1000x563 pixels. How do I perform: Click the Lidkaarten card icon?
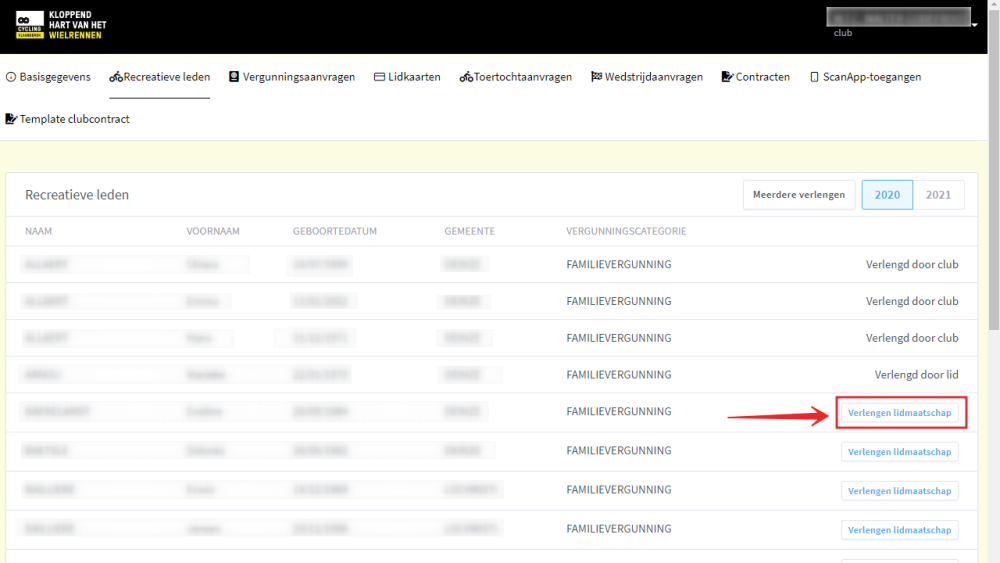[379, 77]
